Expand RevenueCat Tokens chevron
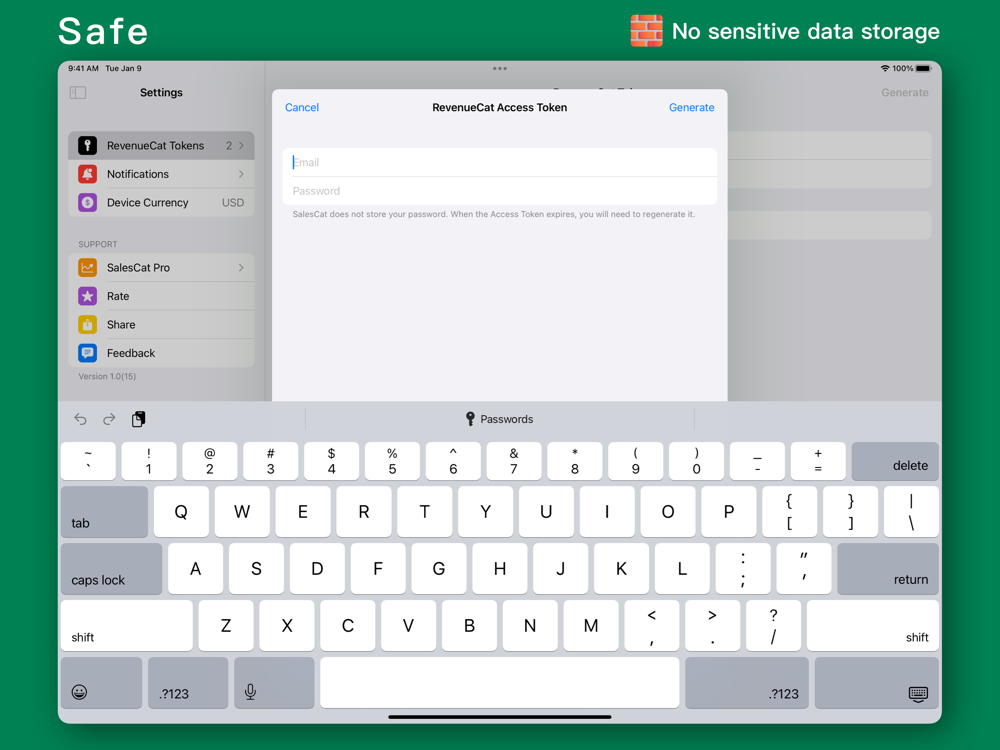Viewport: 1000px width, 750px height. pos(242,145)
